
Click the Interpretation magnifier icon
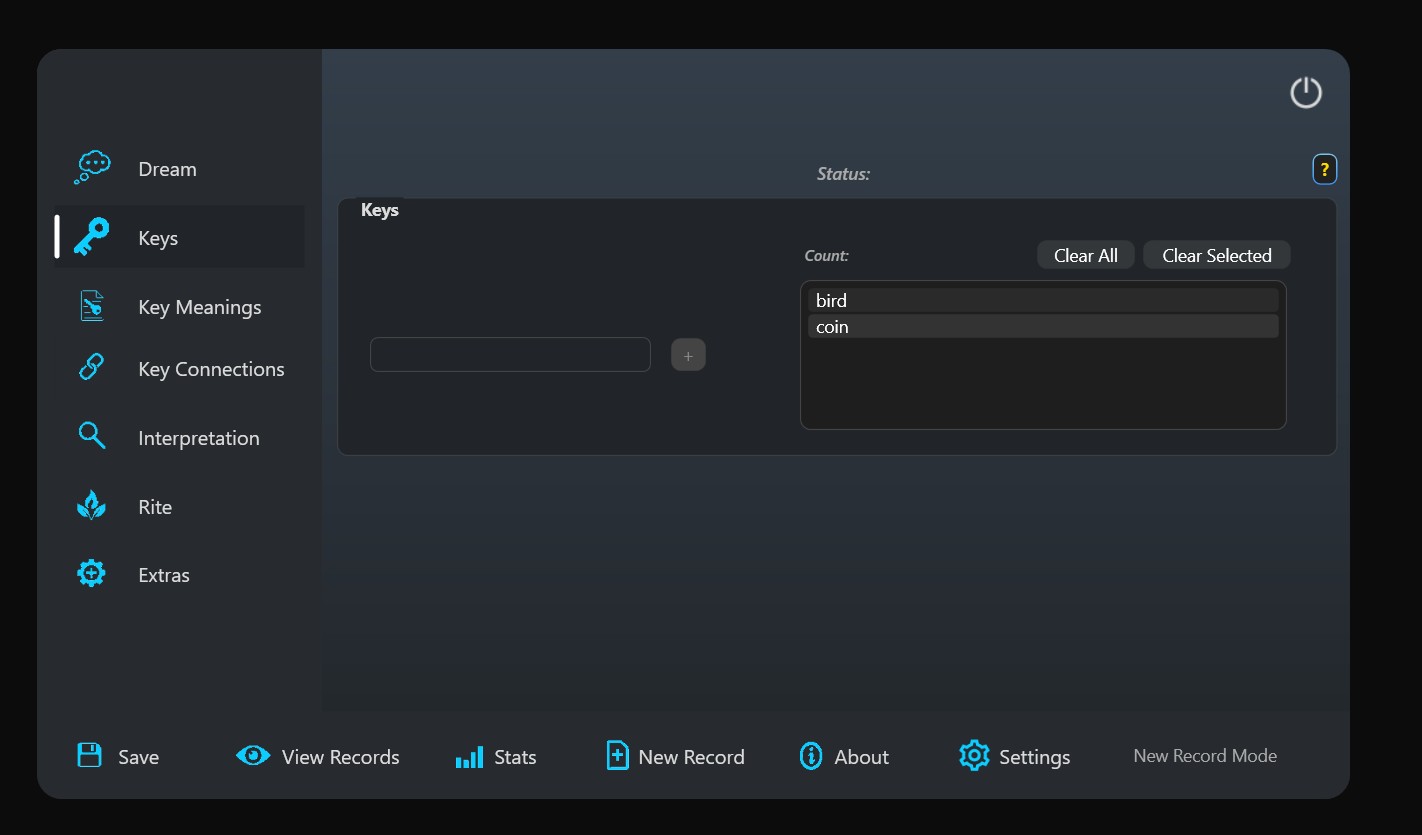point(92,436)
